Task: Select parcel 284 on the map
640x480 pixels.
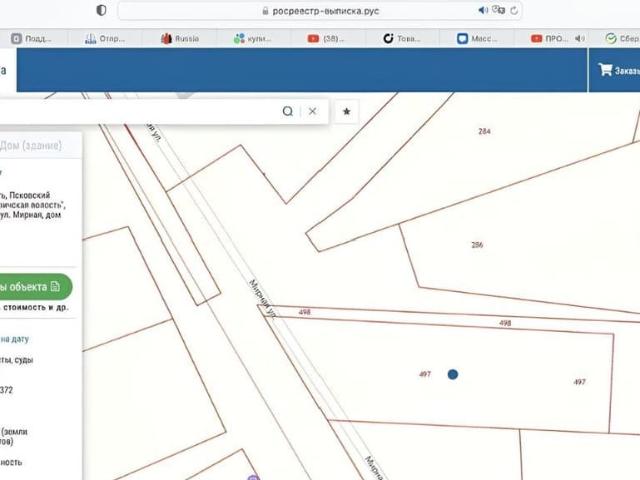Action: tap(484, 131)
